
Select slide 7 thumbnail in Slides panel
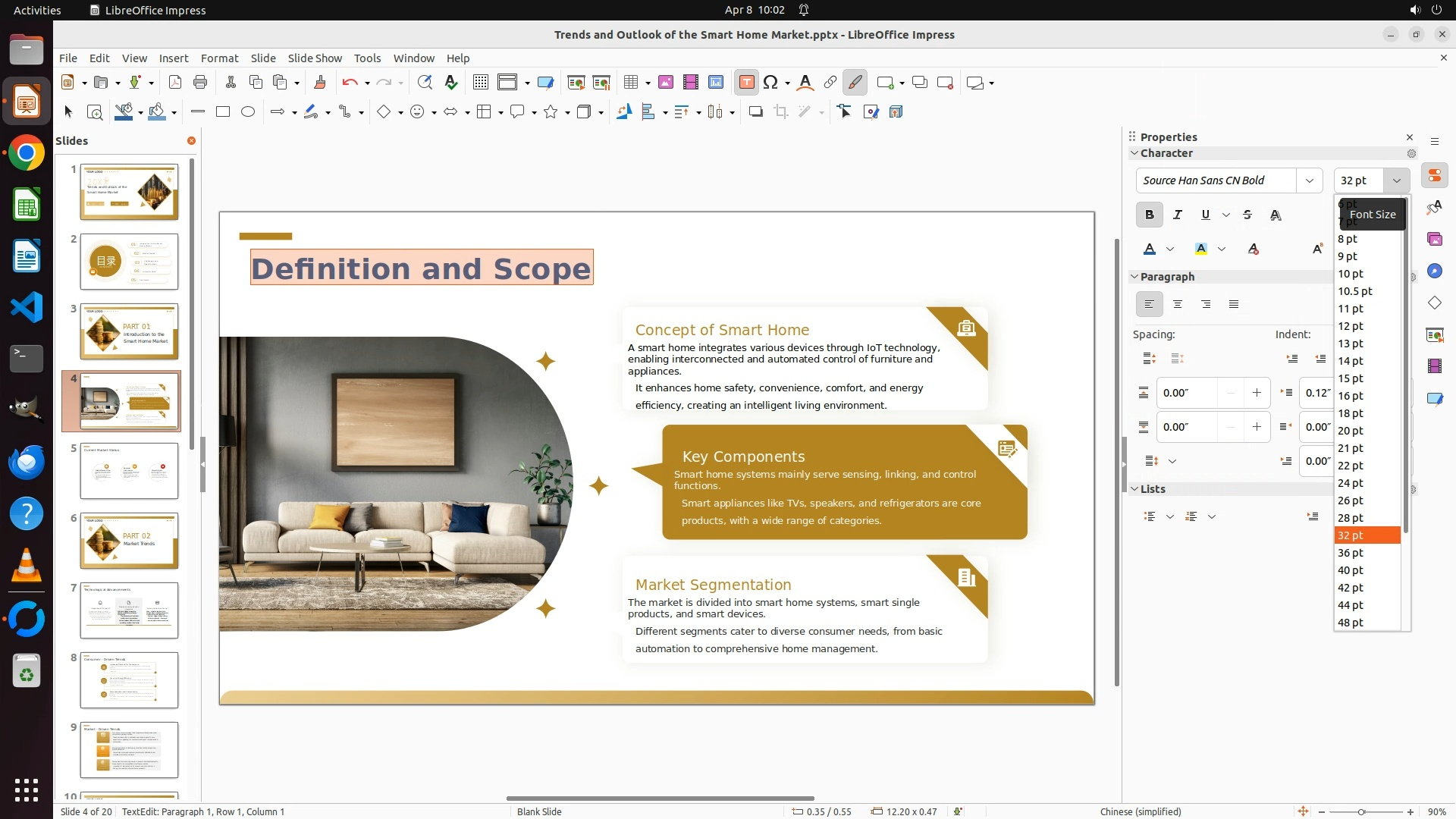(129, 610)
